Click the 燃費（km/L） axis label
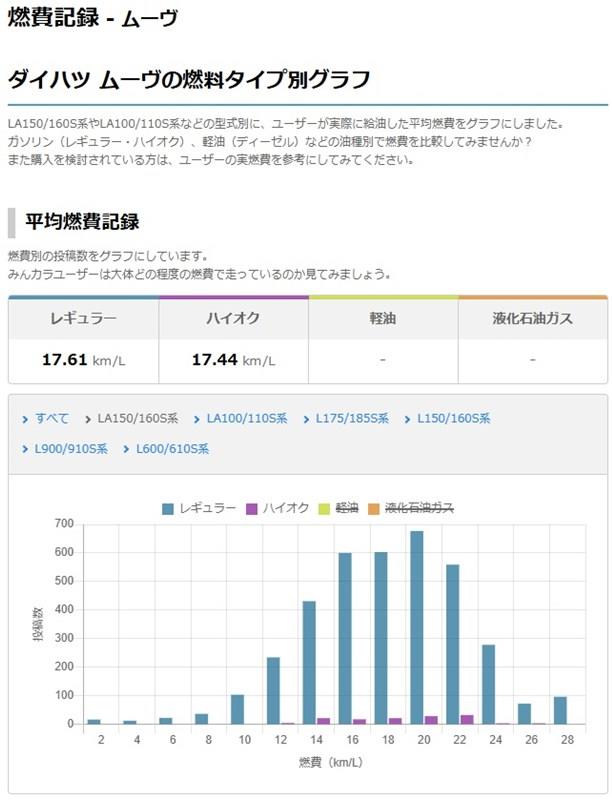This screenshot has width=612, height=800. pos(331,763)
